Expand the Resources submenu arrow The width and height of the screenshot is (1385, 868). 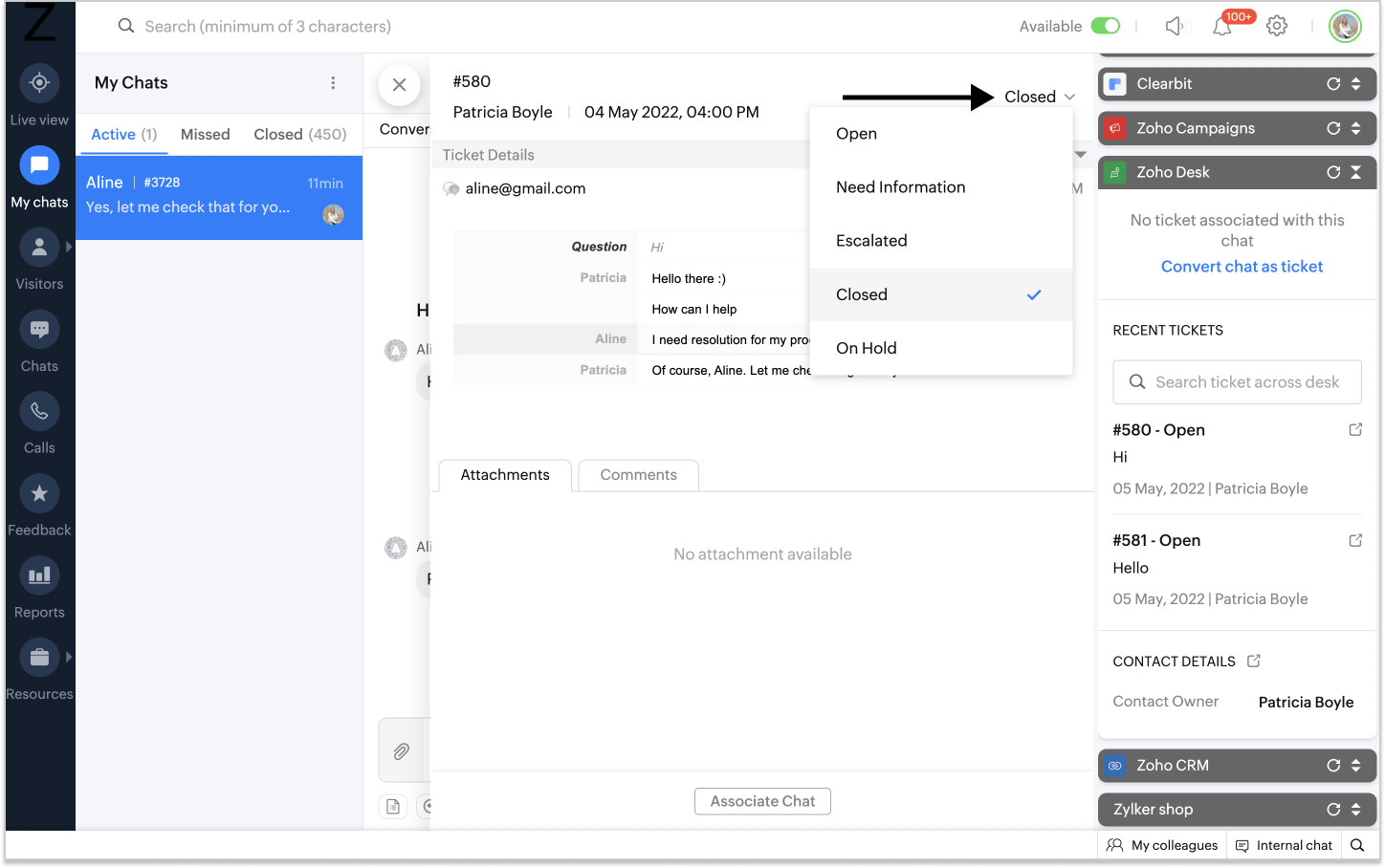tap(69, 657)
